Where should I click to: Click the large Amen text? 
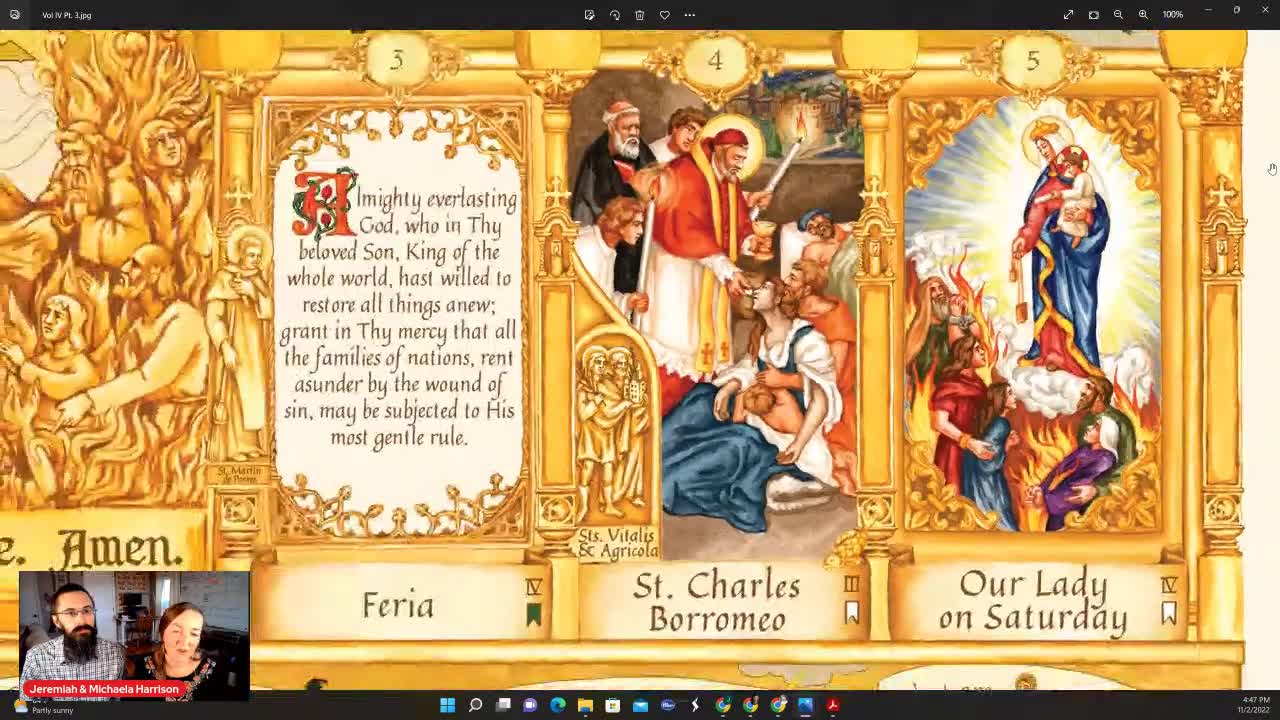(x=120, y=548)
